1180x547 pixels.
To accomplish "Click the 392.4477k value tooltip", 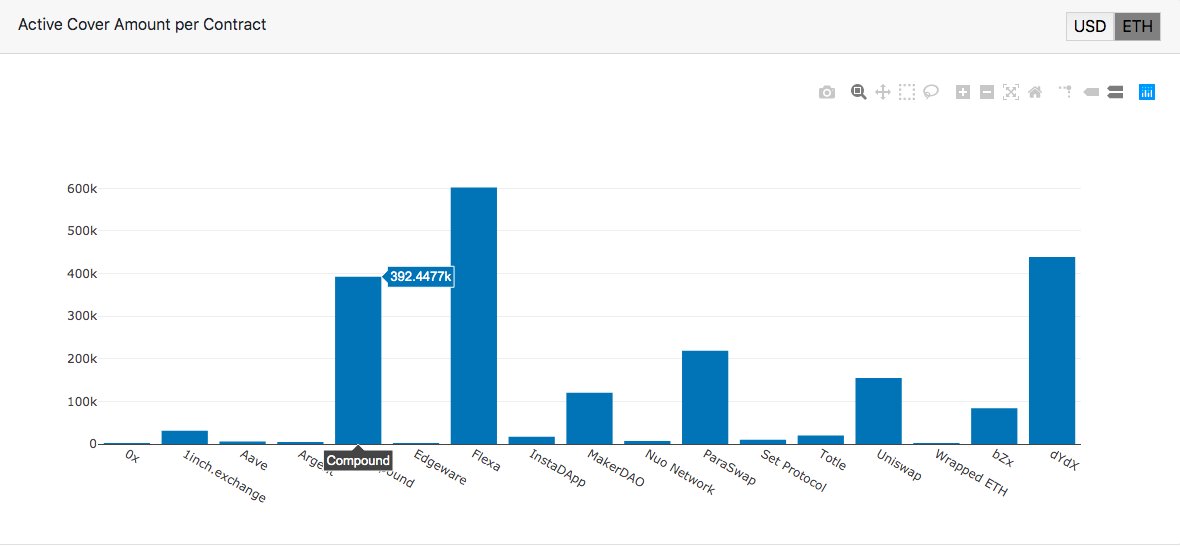I will click(421, 277).
